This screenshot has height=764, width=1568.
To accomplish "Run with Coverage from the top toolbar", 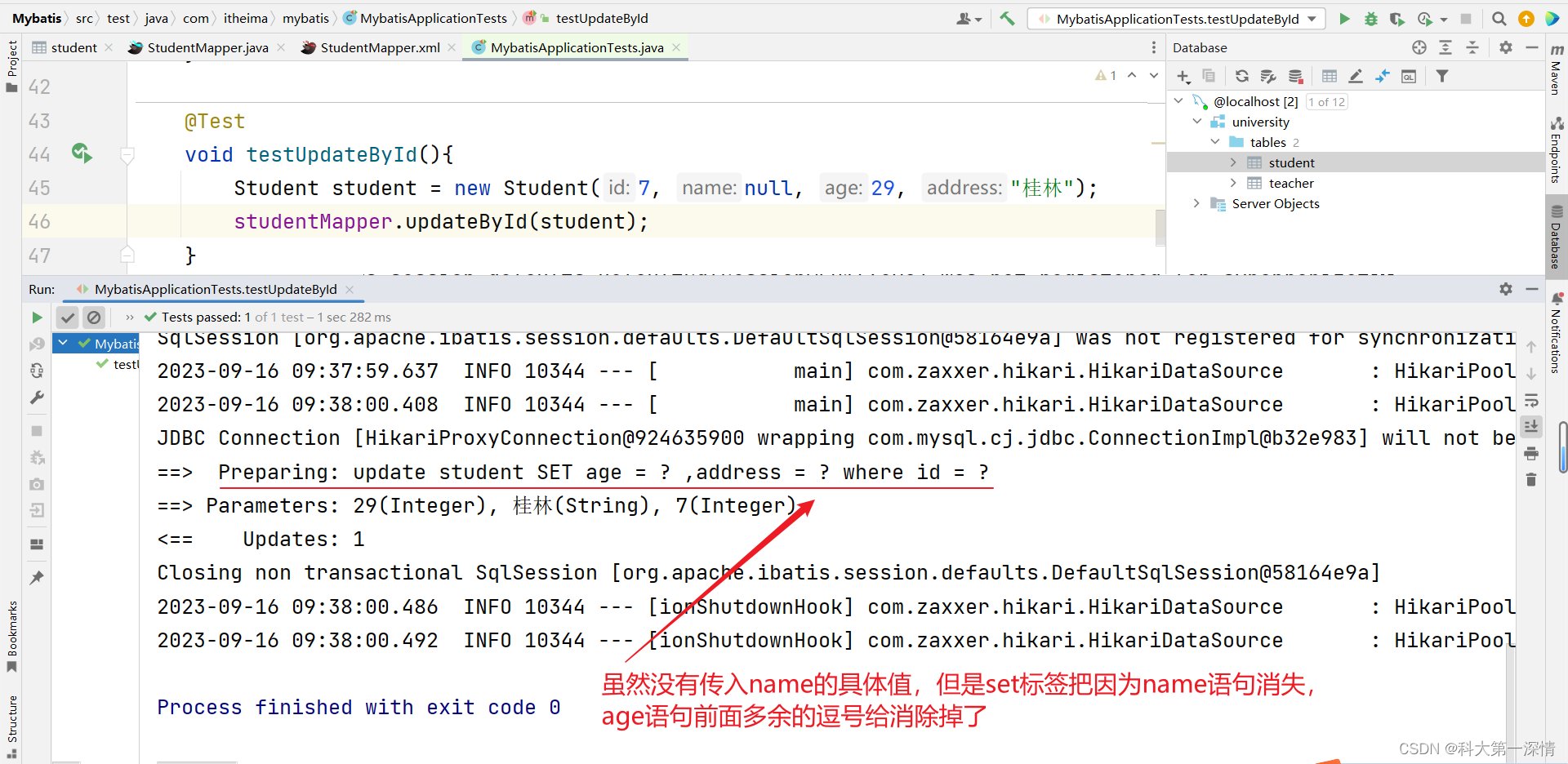I will point(1397,19).
